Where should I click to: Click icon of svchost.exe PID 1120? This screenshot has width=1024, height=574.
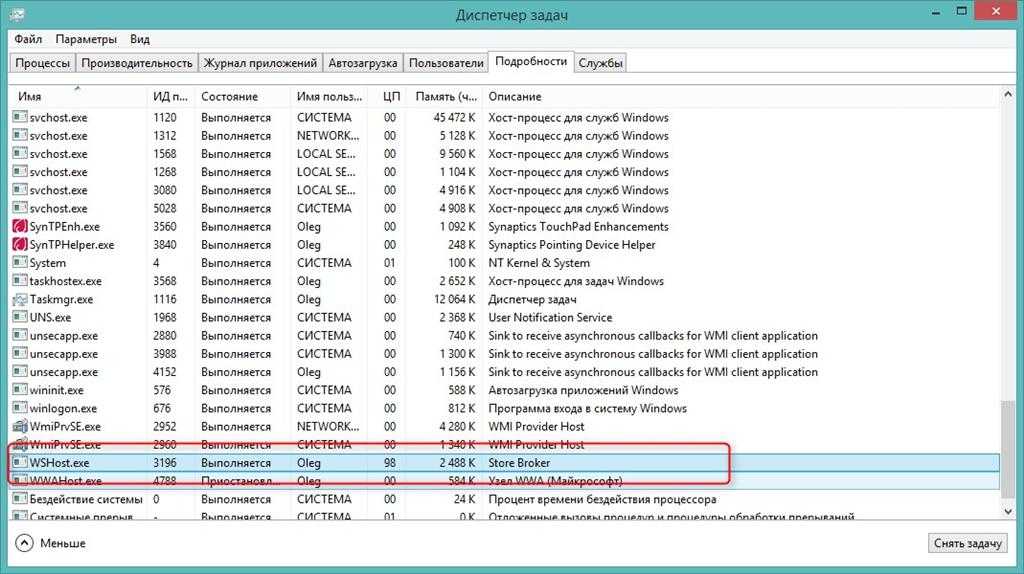click(20, 118)
